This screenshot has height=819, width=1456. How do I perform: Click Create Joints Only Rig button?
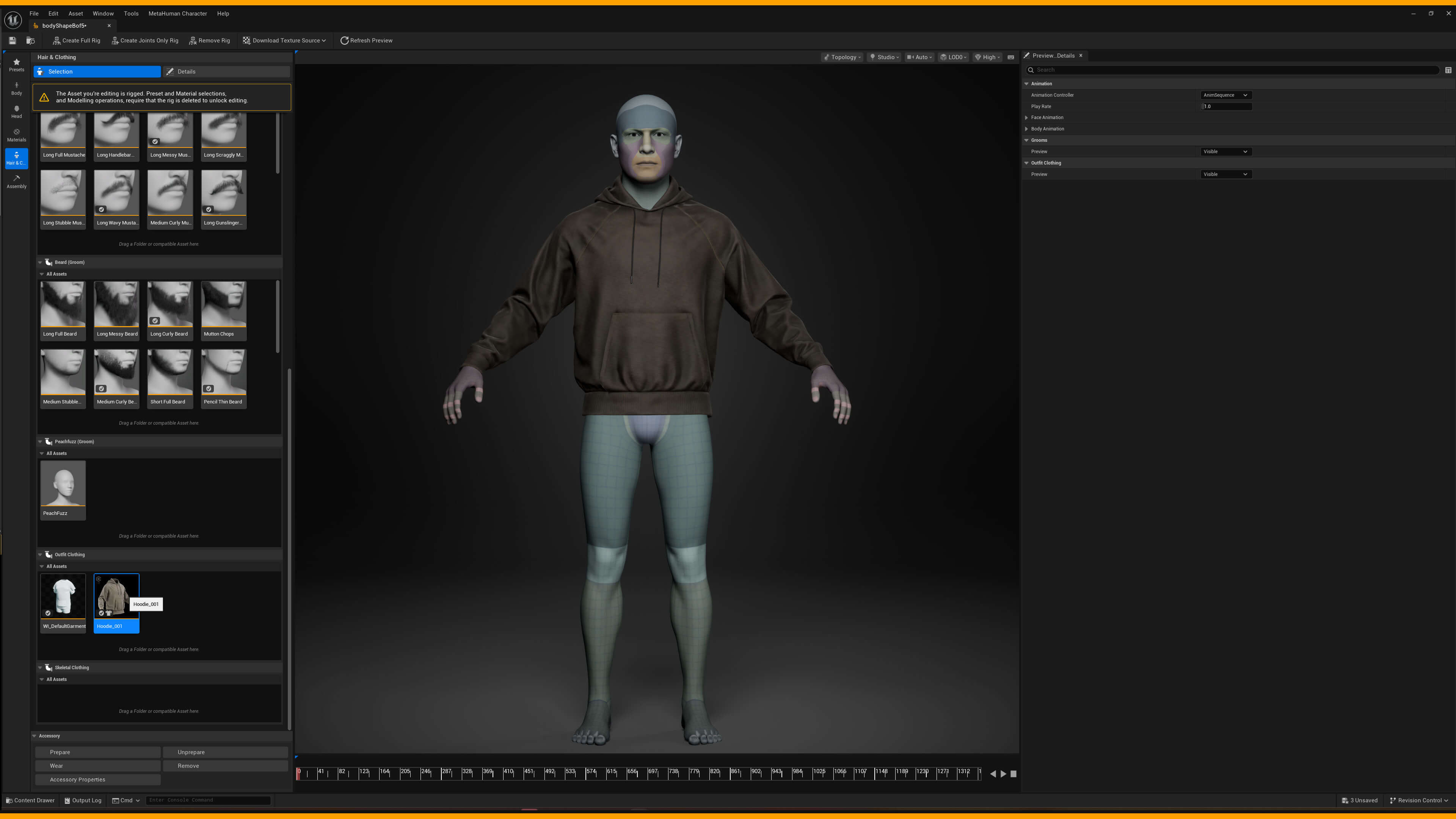(x=145, y=40)
